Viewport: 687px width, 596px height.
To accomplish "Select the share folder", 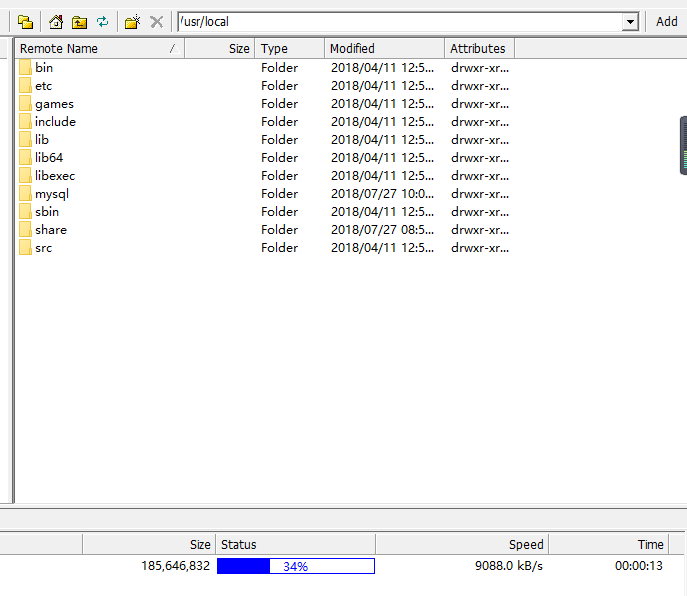I will click(51, 230).
